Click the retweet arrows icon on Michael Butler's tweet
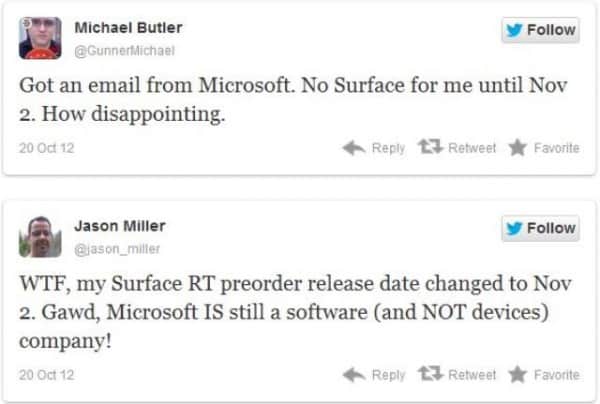This screenshot has height=404, width=600. tap(431, 148)
